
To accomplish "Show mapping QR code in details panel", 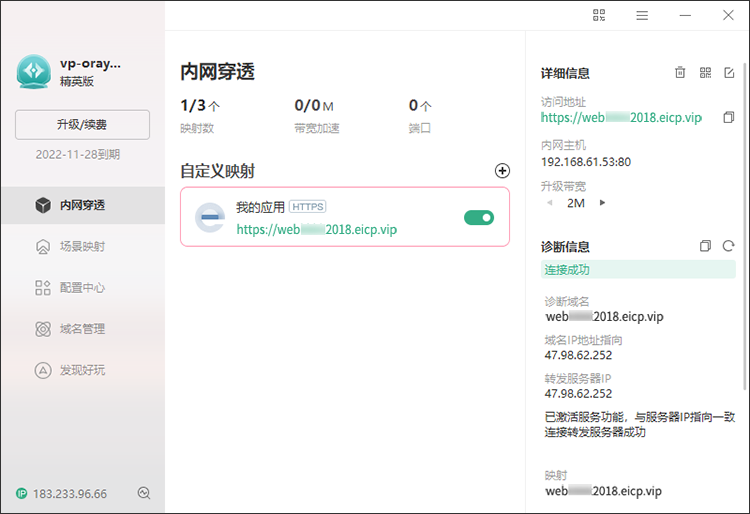I will pos(705,73).
